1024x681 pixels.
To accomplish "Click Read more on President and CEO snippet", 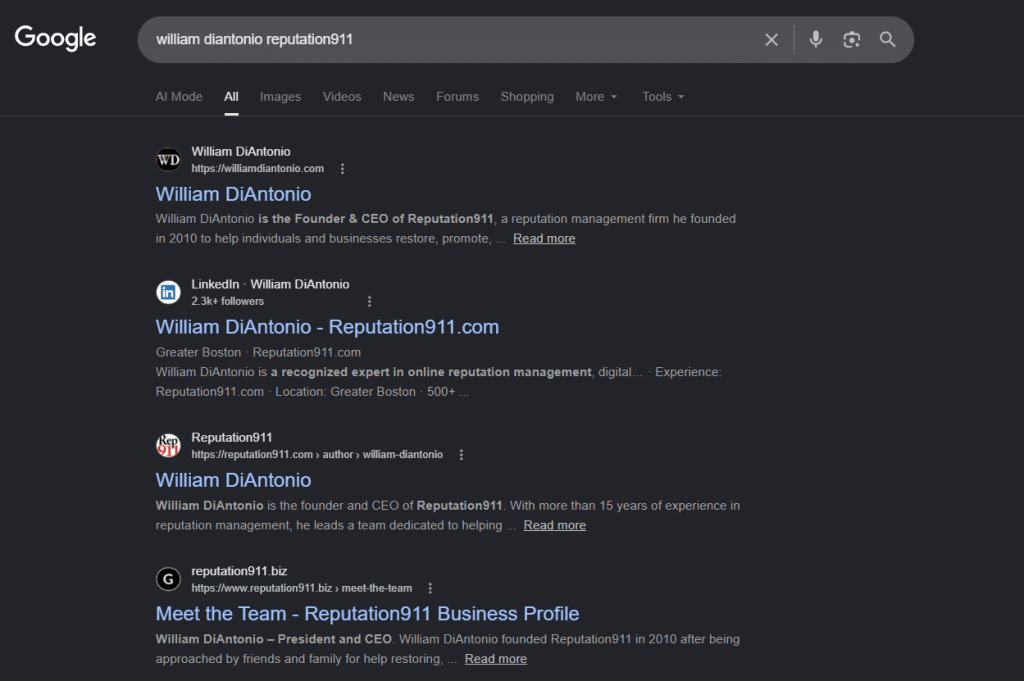I will point(496,659).
